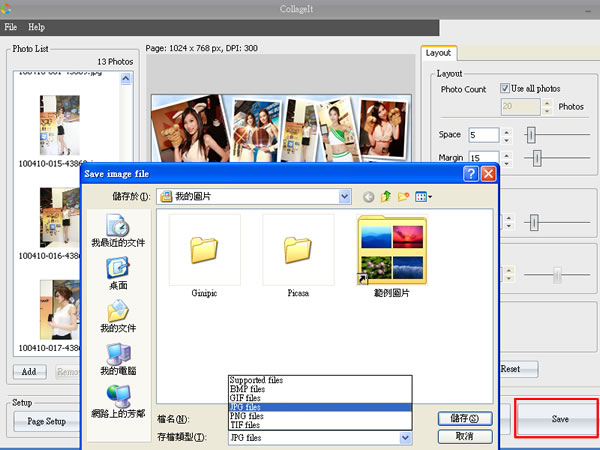Click the Space slider handle
600x450 pixels.
530,135
